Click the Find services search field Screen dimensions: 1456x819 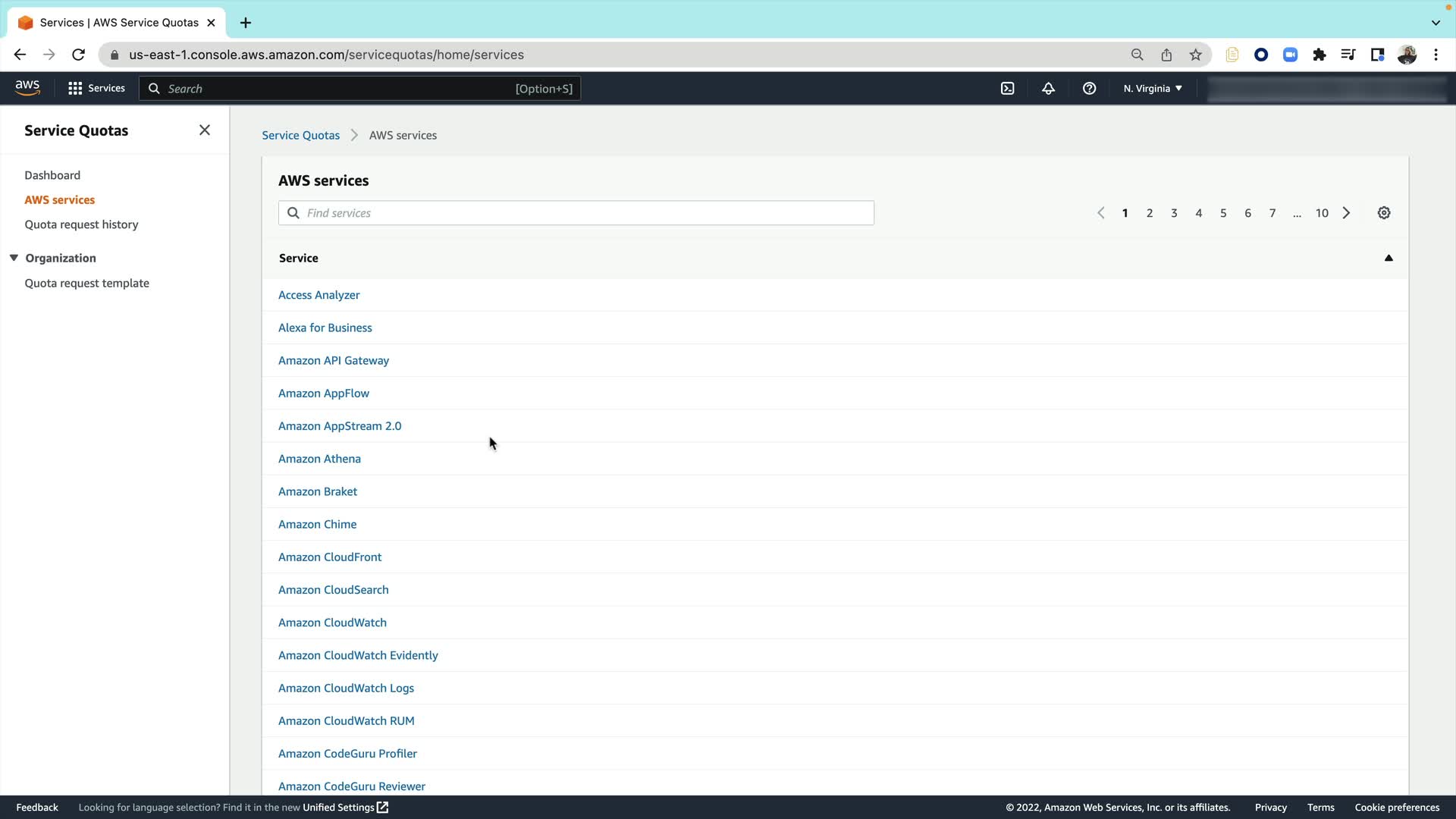coord(576,213)
